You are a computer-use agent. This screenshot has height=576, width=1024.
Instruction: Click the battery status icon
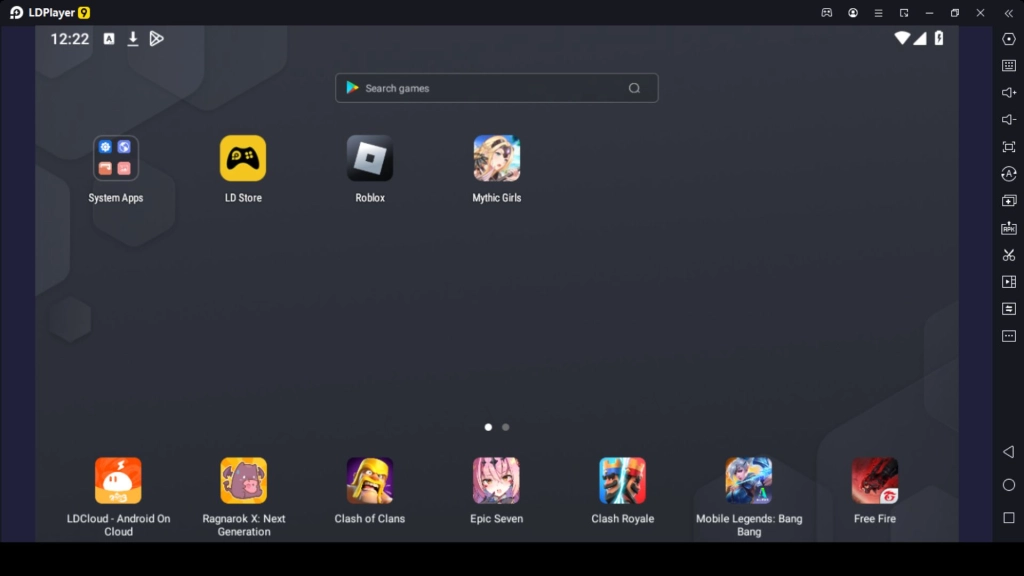coord(938,38)
